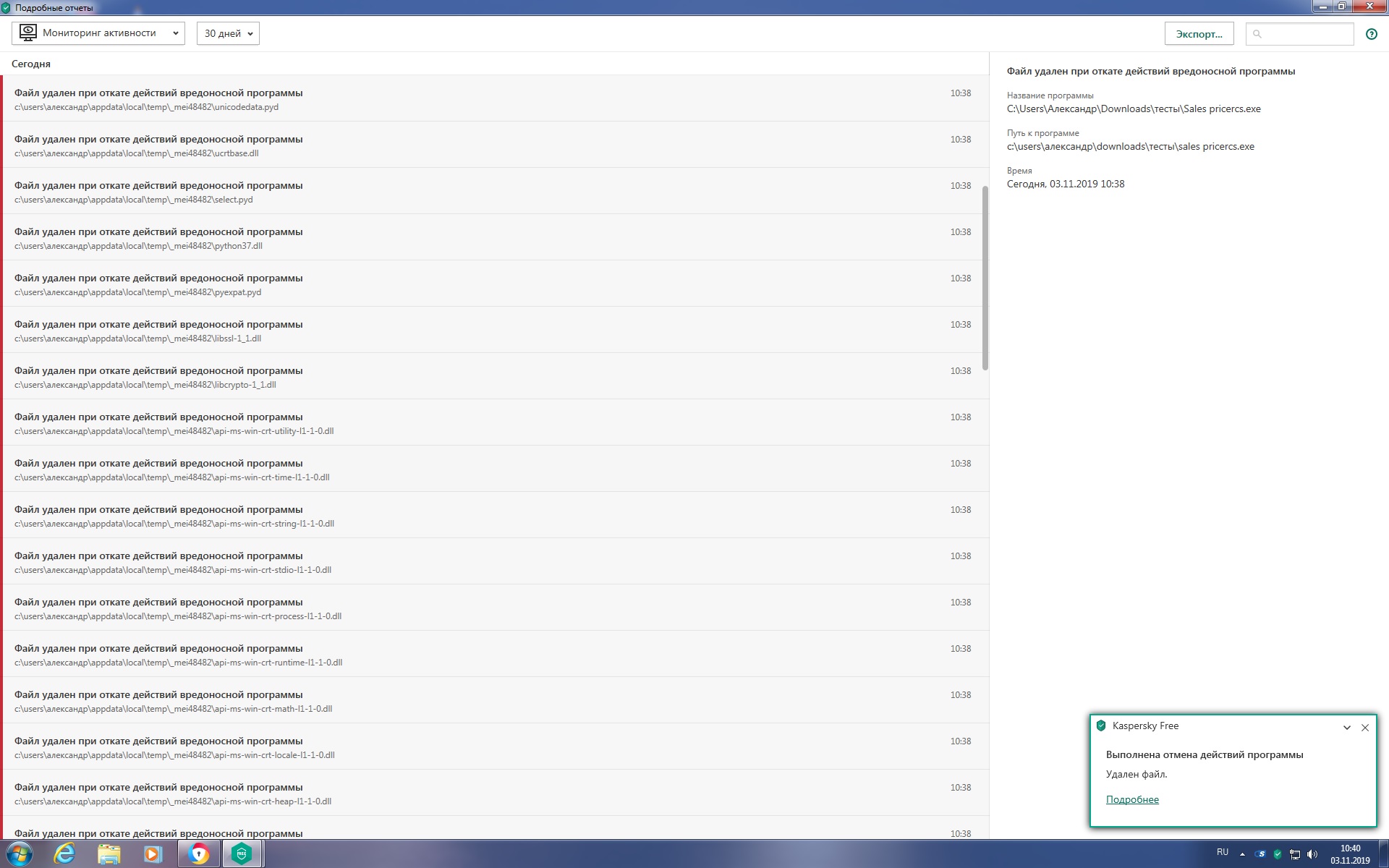1389x868 pixels.
Task: Click the Kaspersky shield icon in taskbar
Action: coord(242,854)
